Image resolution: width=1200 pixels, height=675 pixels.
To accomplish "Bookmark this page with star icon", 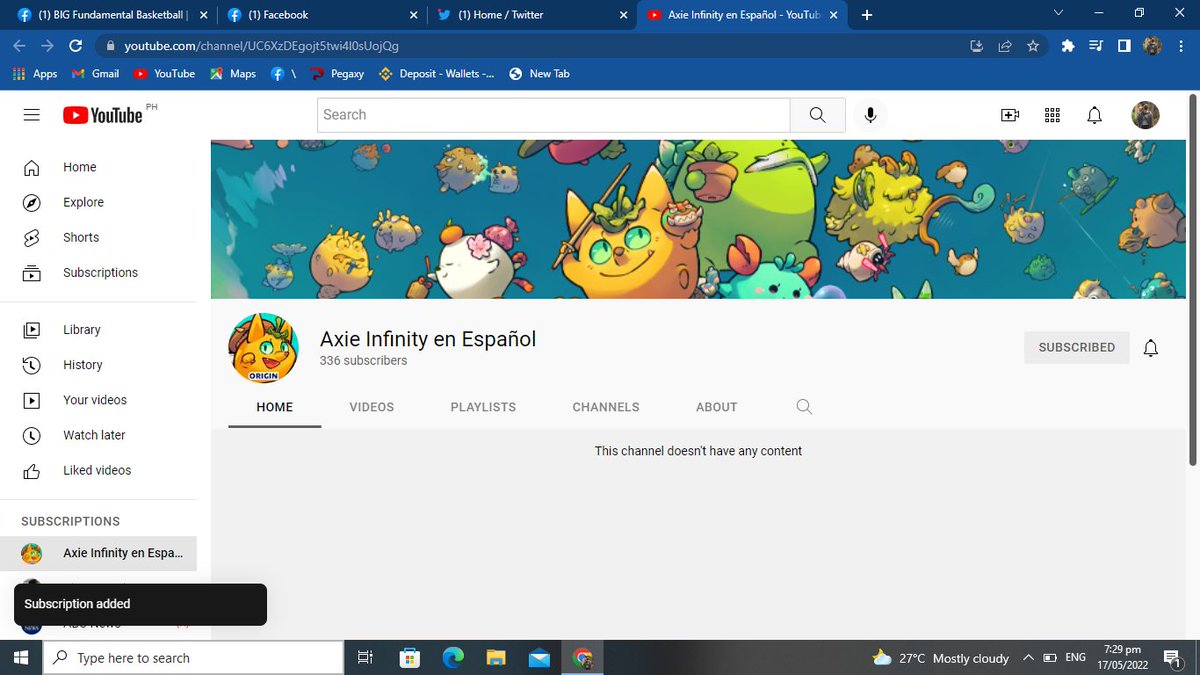I will coord(1033,46).
